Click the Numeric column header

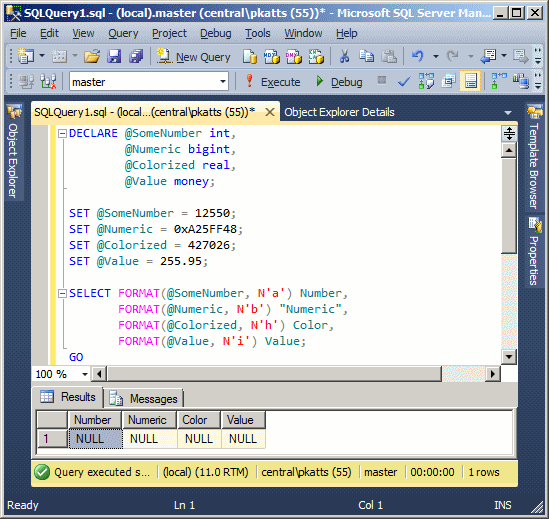point(149,420)
